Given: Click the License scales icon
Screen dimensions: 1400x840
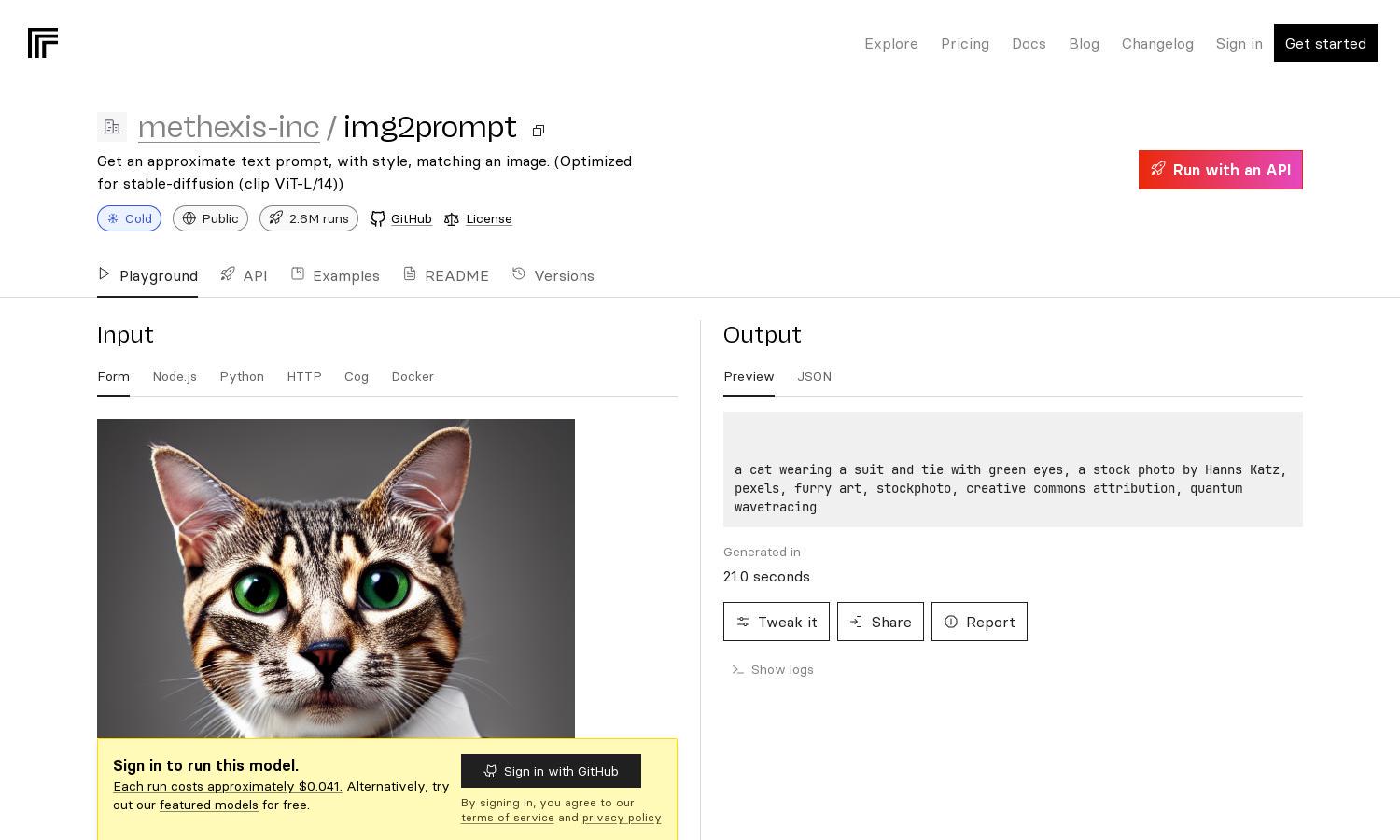Looking at the screenshot, I should point(452,218).
